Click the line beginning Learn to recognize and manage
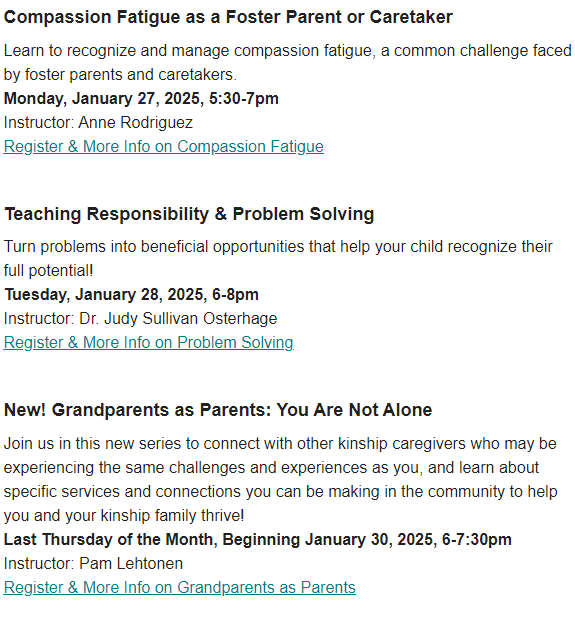575x620 pixels. coord(288,51)
